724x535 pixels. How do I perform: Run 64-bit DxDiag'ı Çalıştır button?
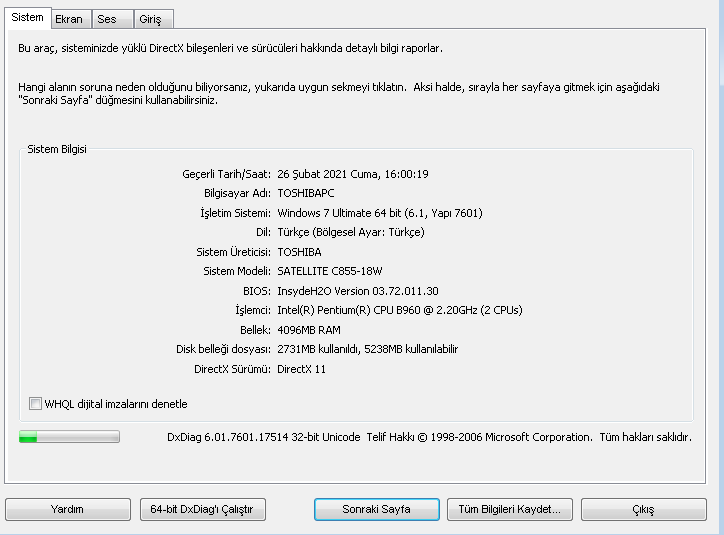[x=203, y=509]
